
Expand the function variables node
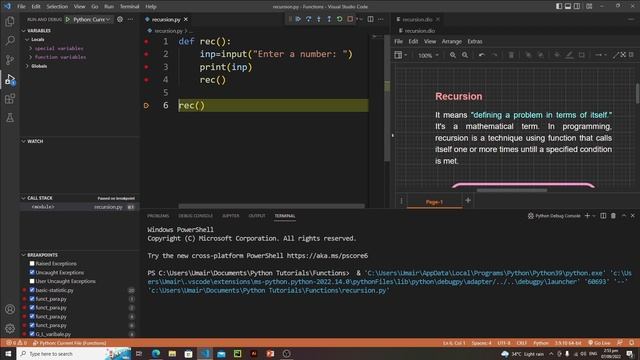tap(31, 57)
